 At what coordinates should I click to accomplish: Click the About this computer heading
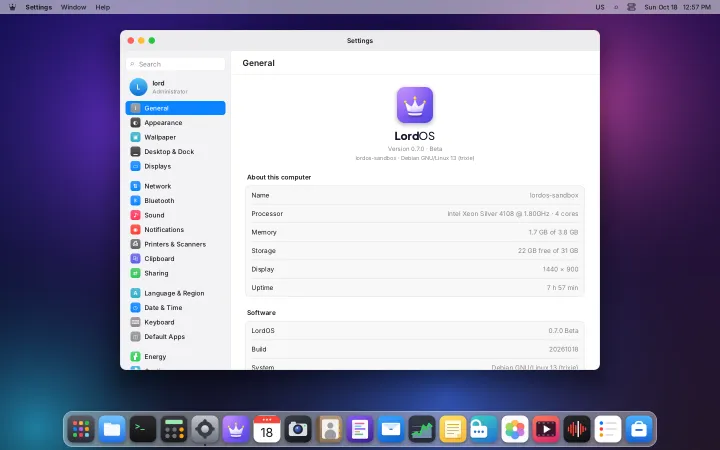coord(279,177)
